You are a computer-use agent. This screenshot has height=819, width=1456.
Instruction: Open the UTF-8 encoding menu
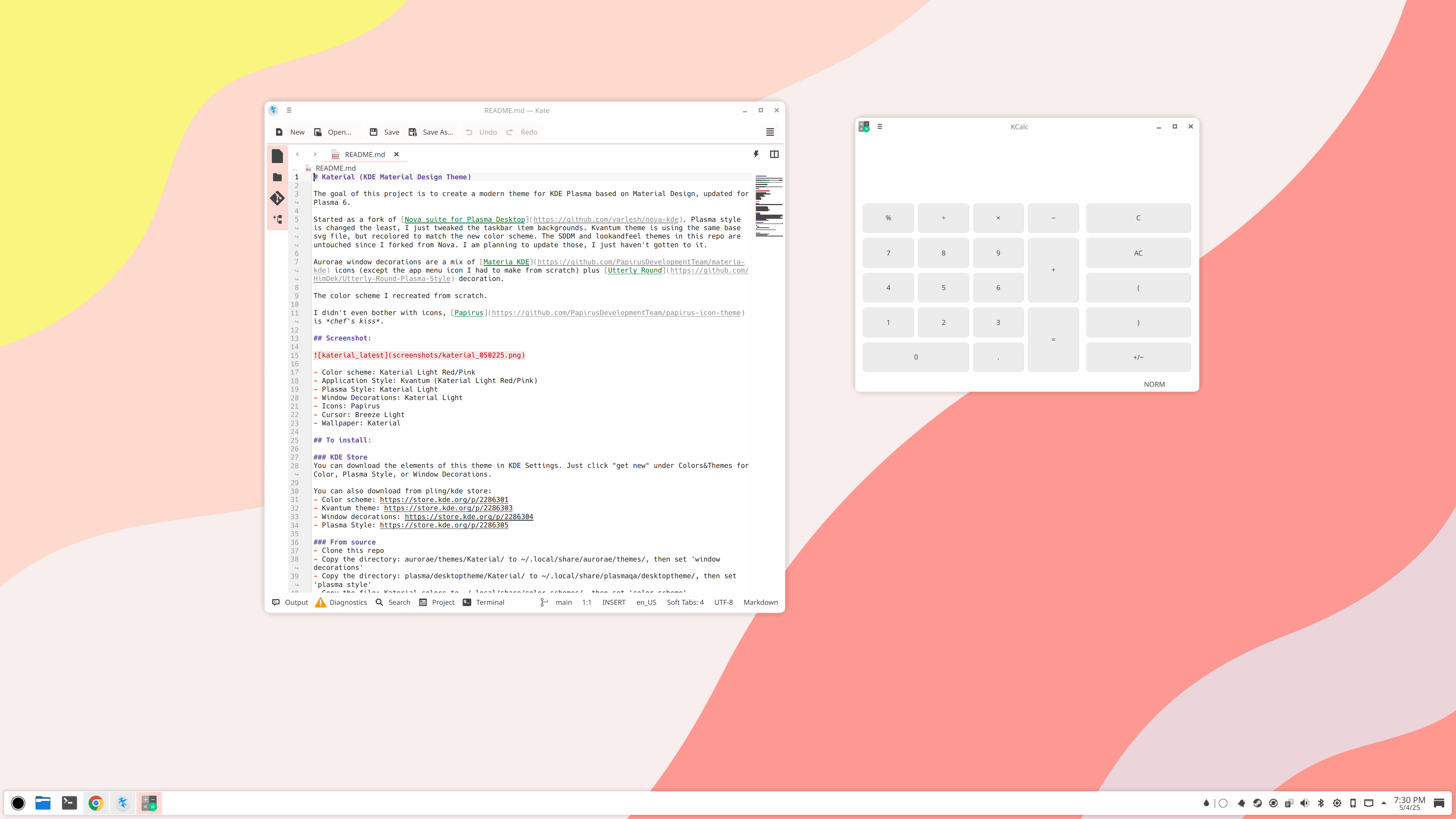(723, 602)
